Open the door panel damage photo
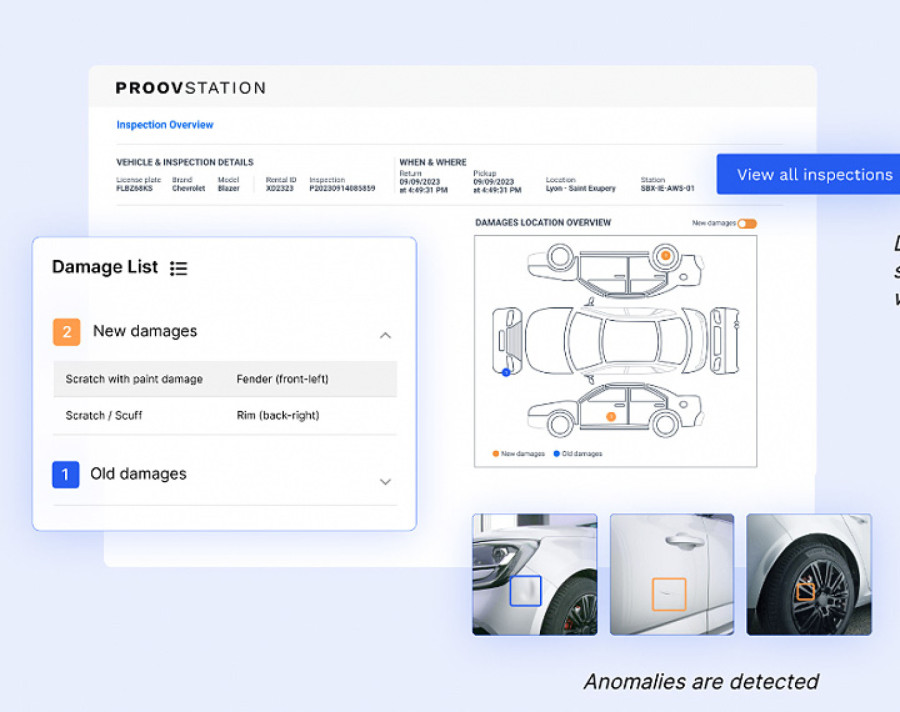900x712 pixels. 671,574
